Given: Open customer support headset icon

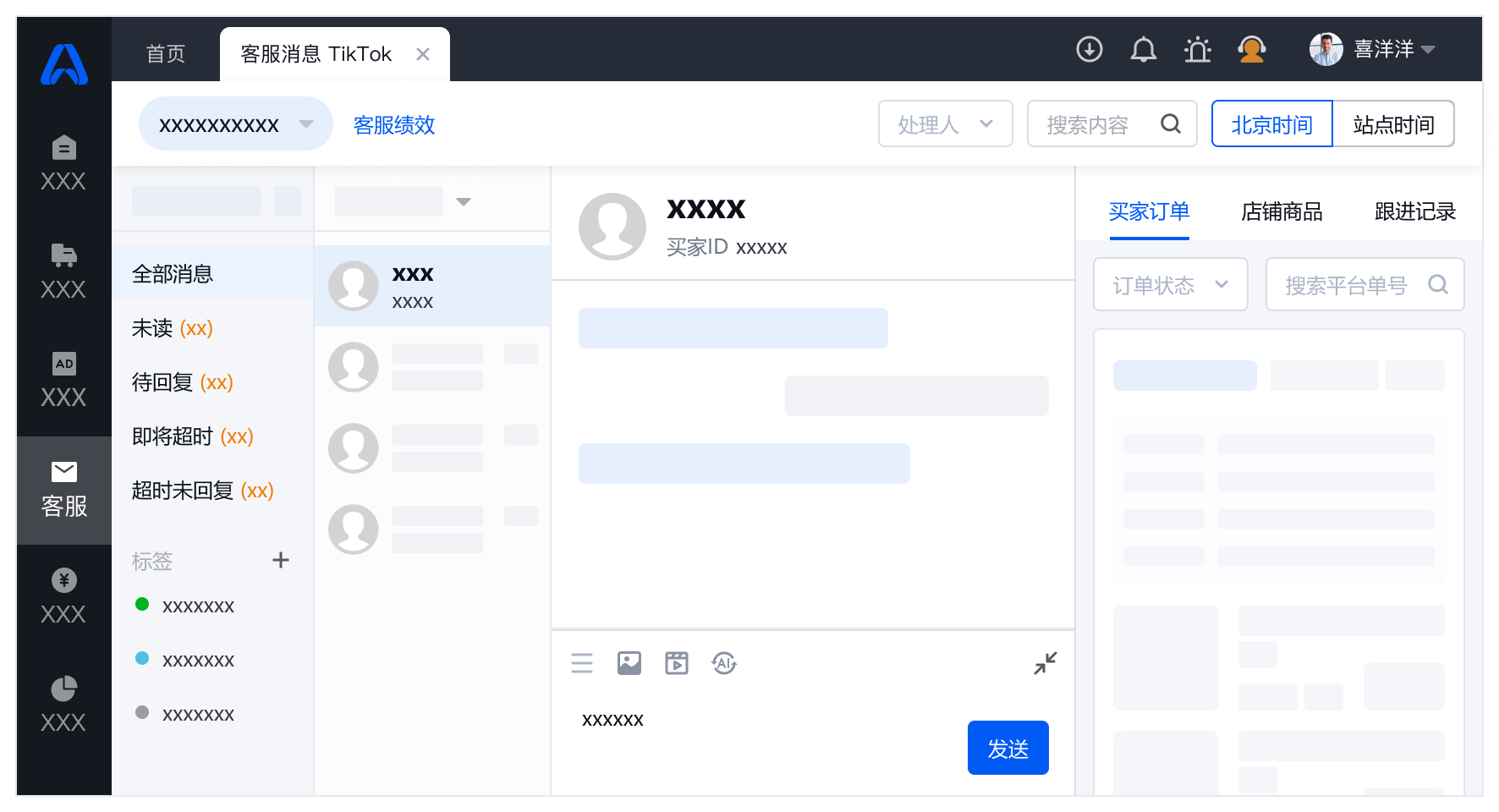Looking at the screenshot, I should 1251,49.
